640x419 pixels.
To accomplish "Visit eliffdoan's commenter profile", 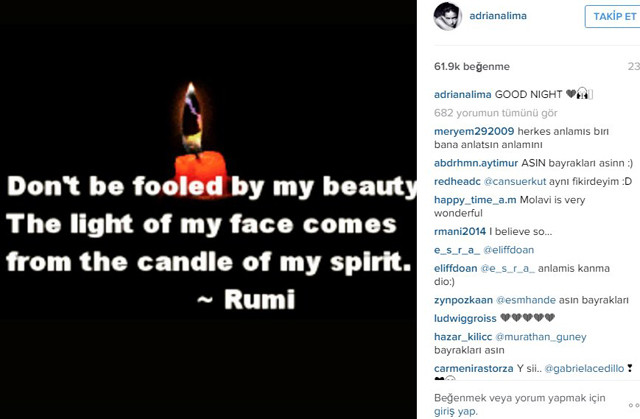I will [x=456, y=268].
